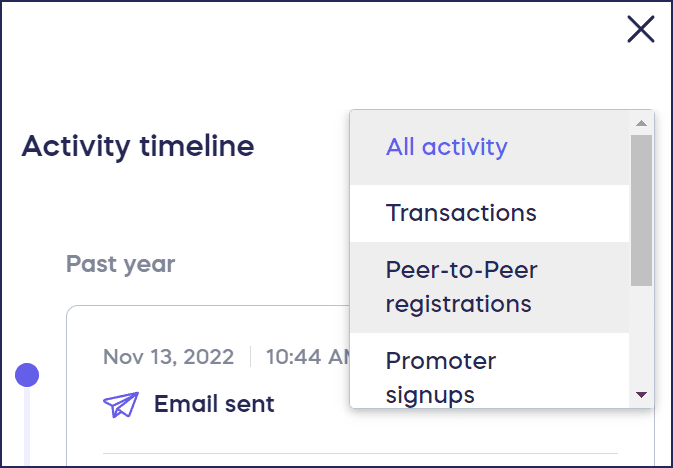Click the vertical line below timeline marker
673x468 pixels.
[27, 430]
